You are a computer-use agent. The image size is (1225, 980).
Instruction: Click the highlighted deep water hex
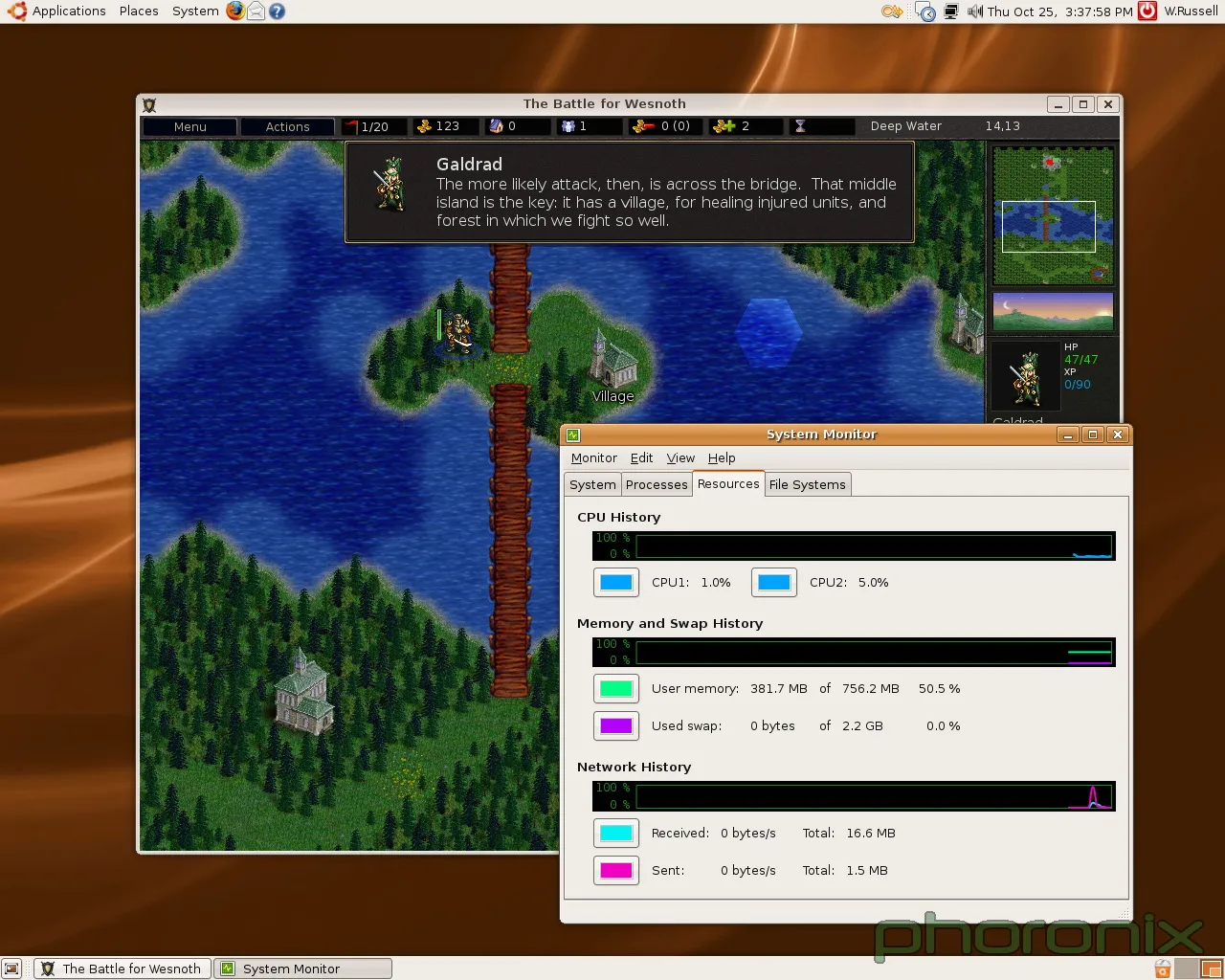(x=768, y=332)
